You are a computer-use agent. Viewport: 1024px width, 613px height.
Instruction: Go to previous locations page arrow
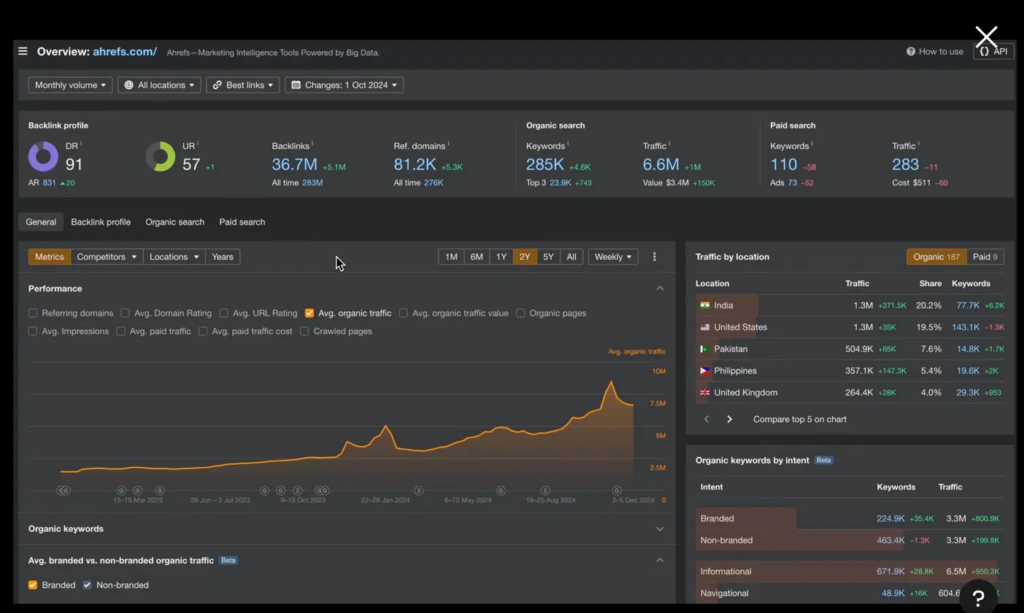[x=706, y=419]
